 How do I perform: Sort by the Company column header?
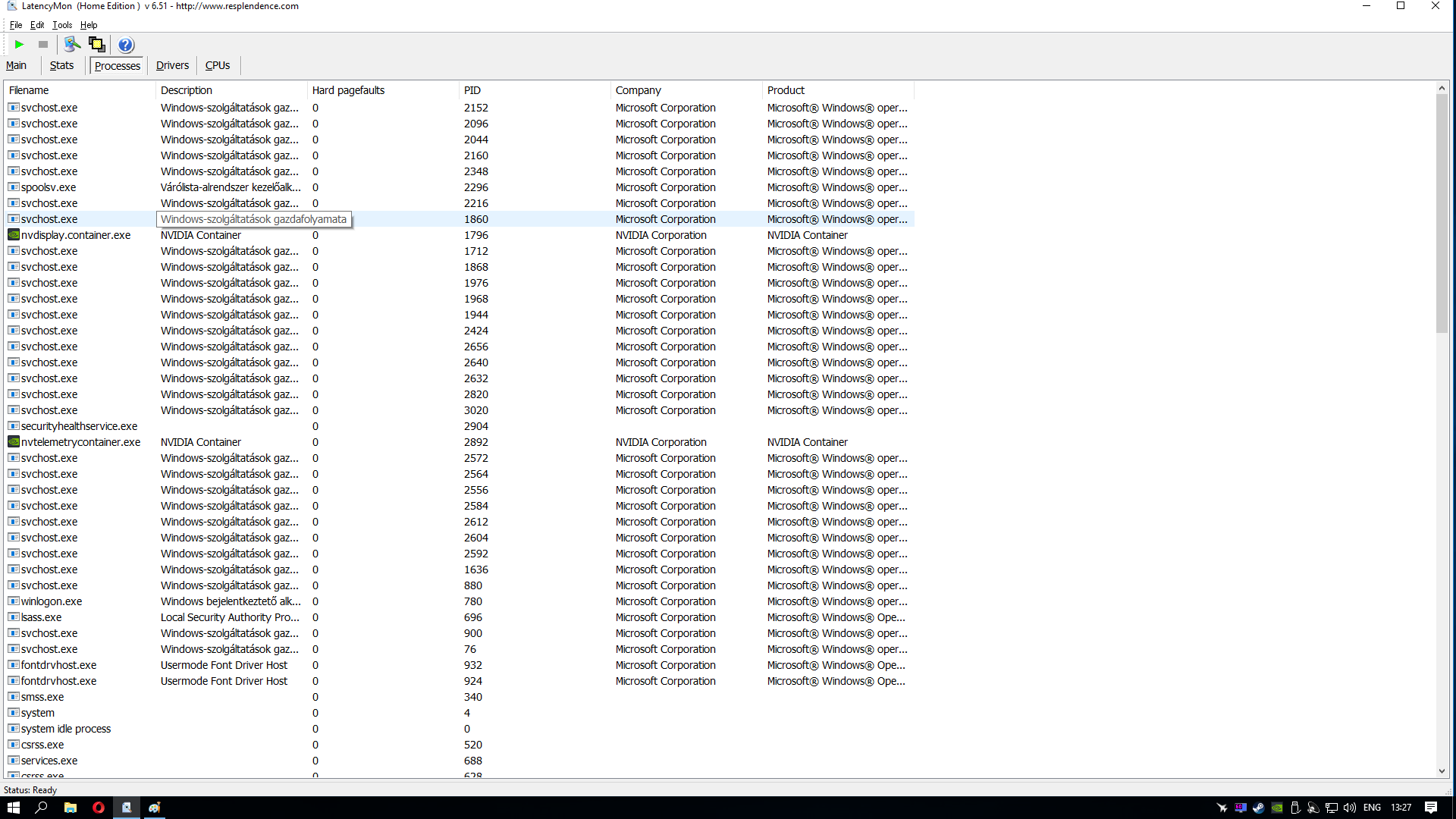686,90
